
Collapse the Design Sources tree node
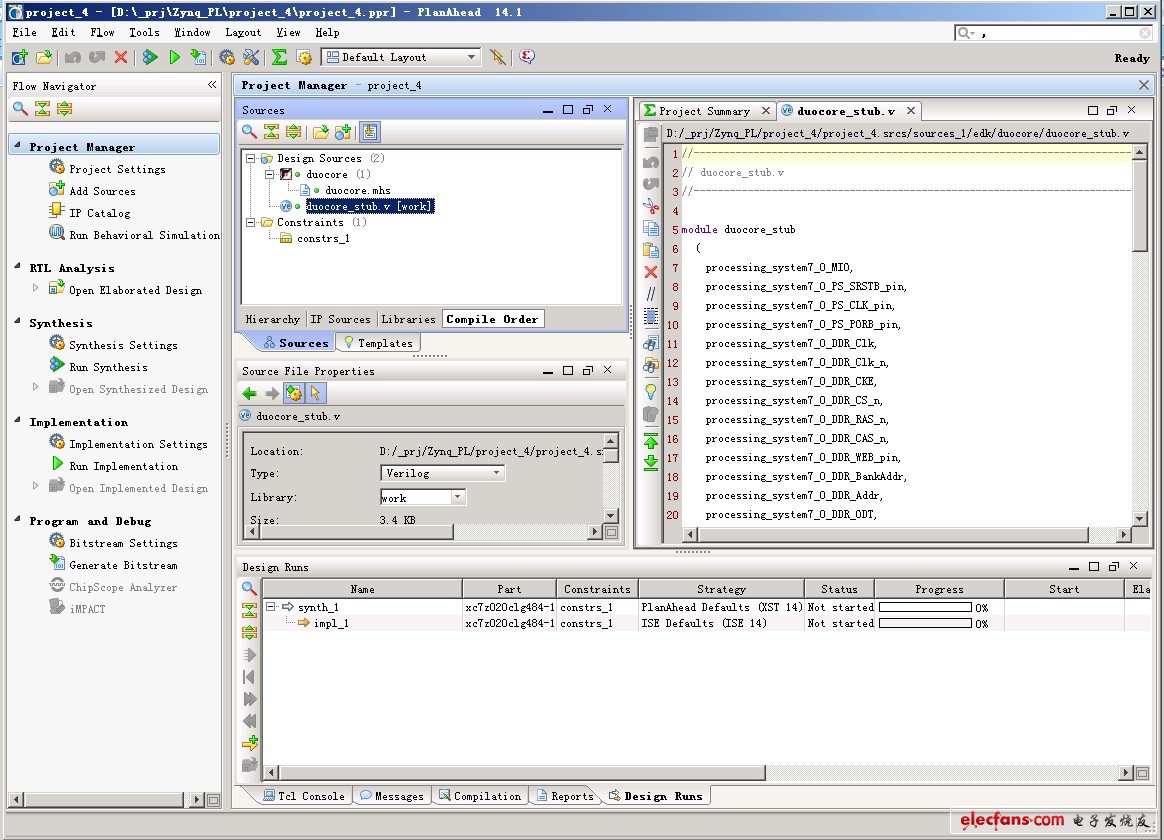click(x=251, y=158)
